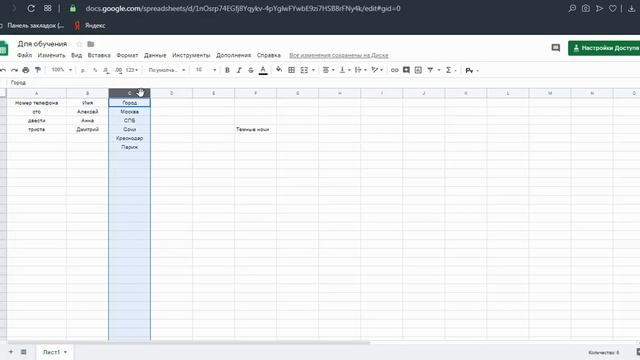The height and width of the screenshot is (360, 640).
Task: Reload the page in the browser
Action: point(31,8)
